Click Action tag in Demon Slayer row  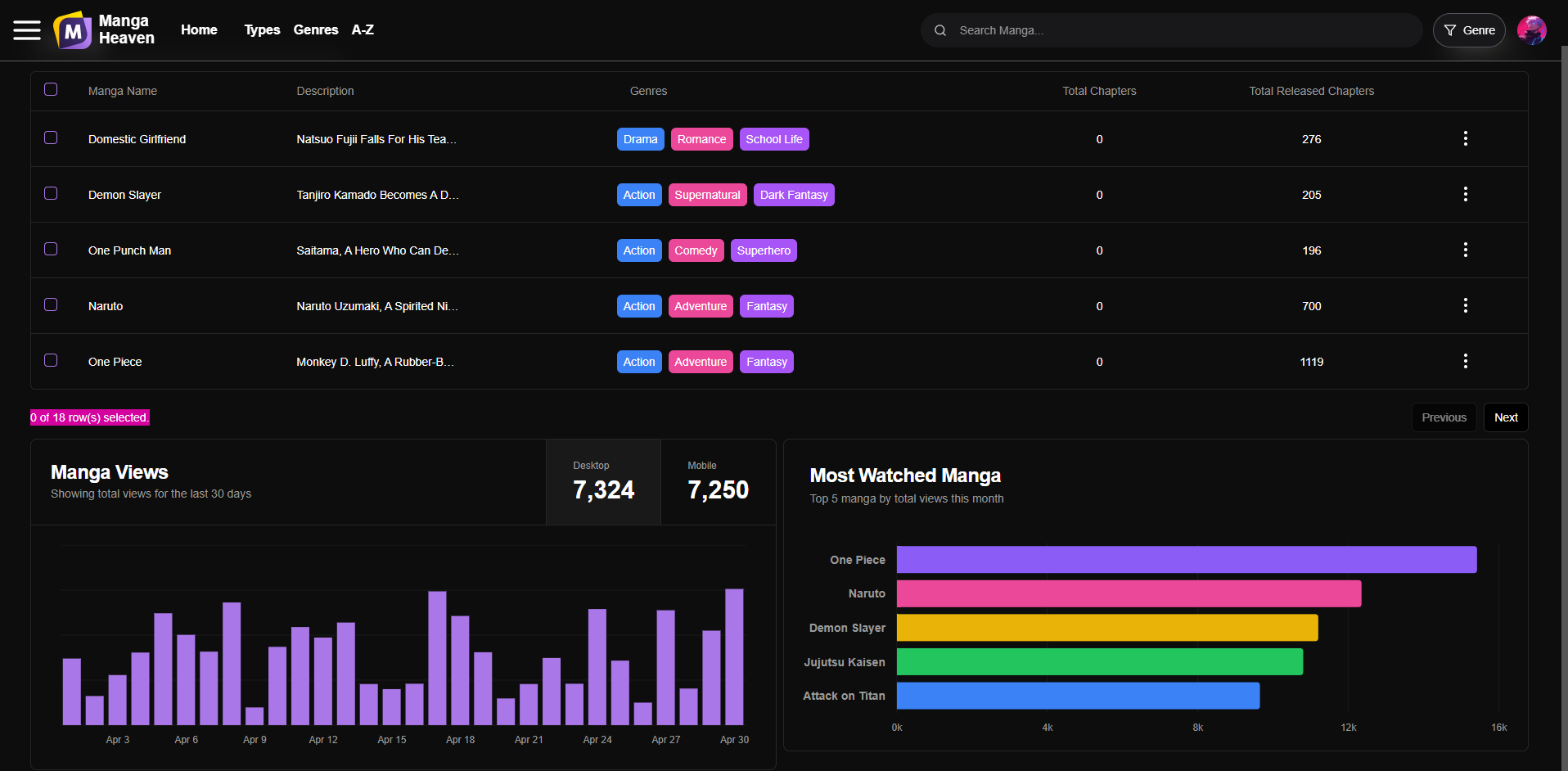click(x=639, y=195)
